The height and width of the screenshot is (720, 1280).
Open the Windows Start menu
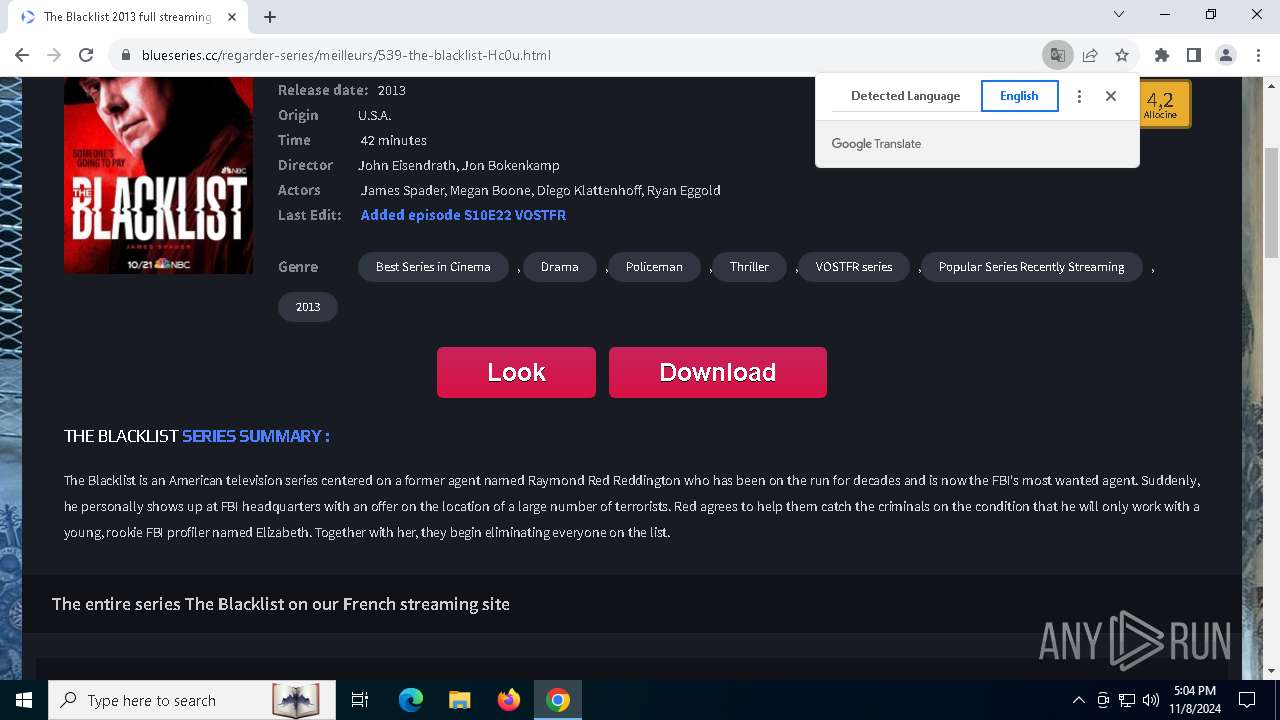24,700
